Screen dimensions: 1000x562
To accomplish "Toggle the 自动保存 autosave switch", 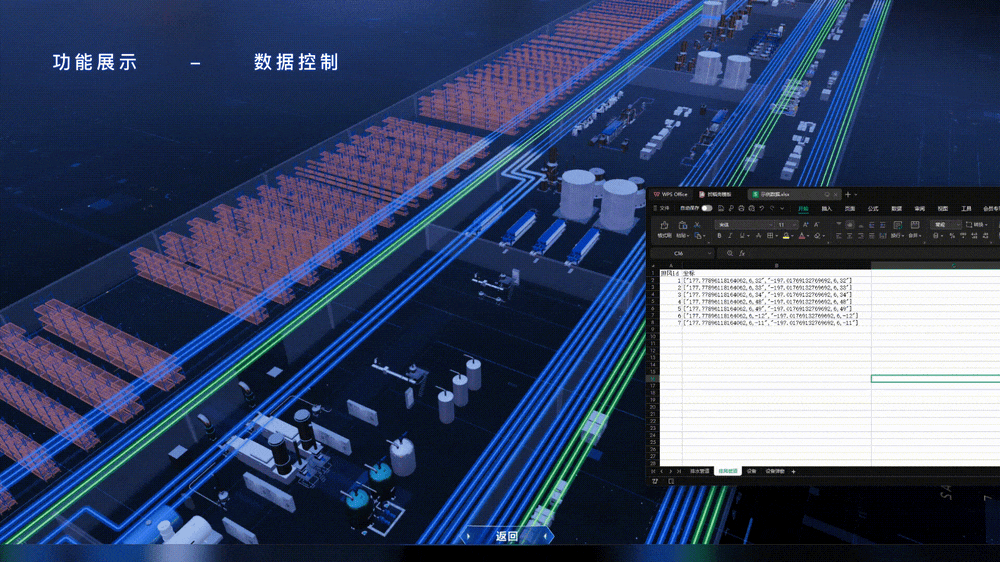I will pos(707,209).
